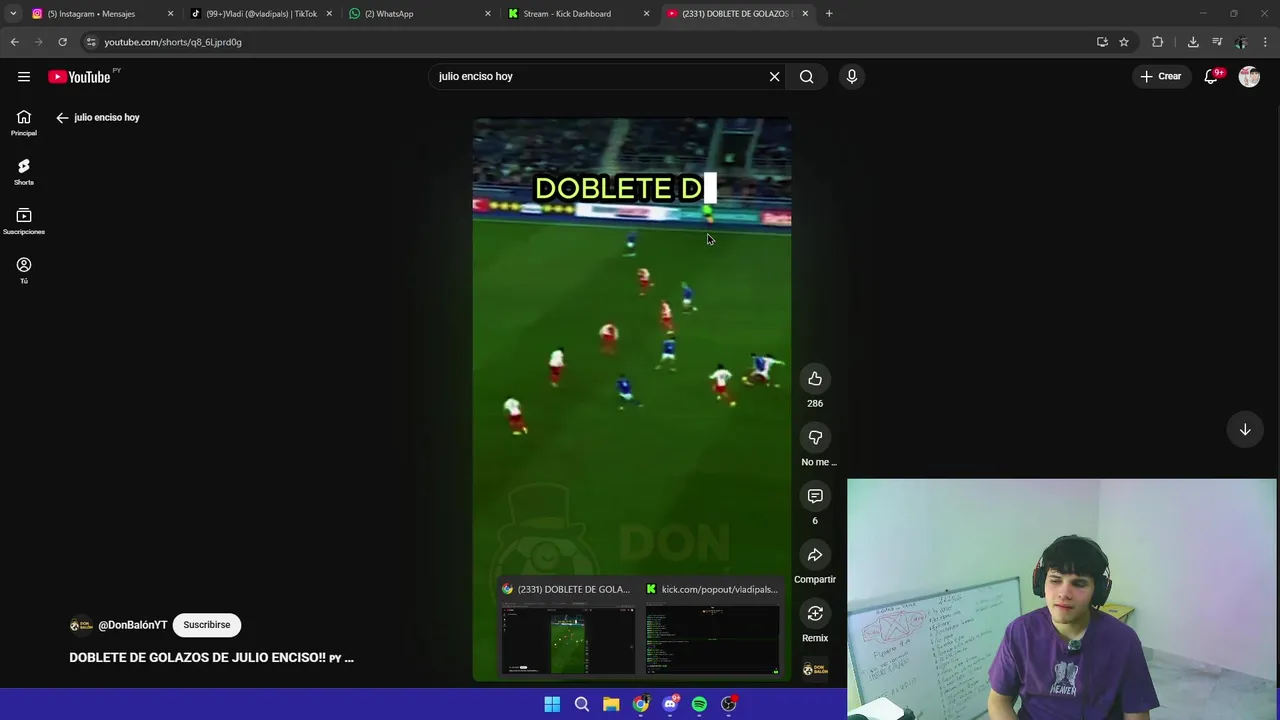The width and height of the screenshot is (1280, 720).
Task: Open the YouTube account avatar menu
Action: point(1249,76)
